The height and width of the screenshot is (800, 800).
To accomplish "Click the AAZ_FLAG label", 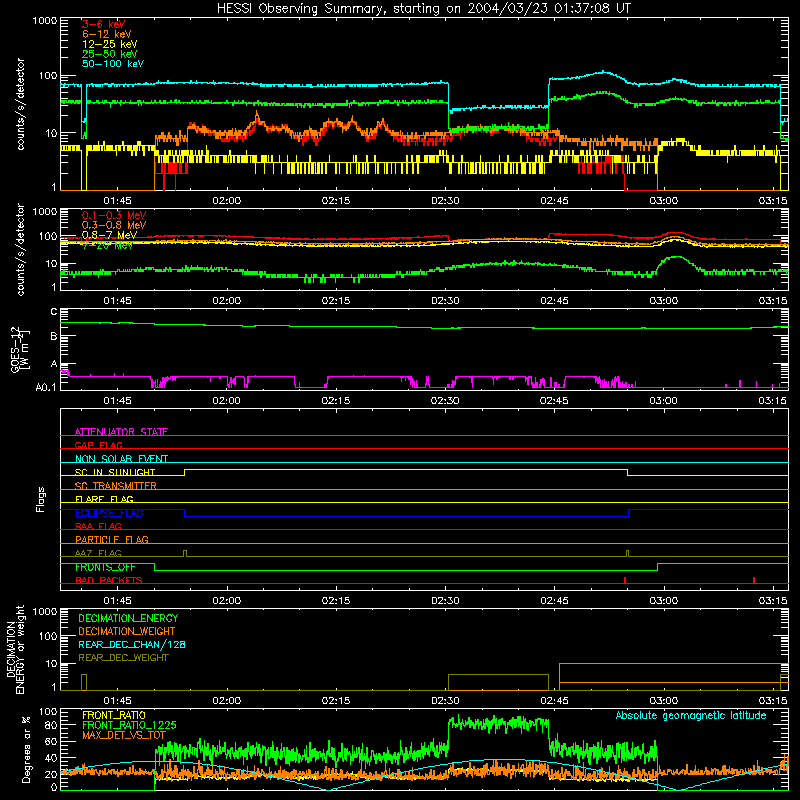I will coord(98,553).
